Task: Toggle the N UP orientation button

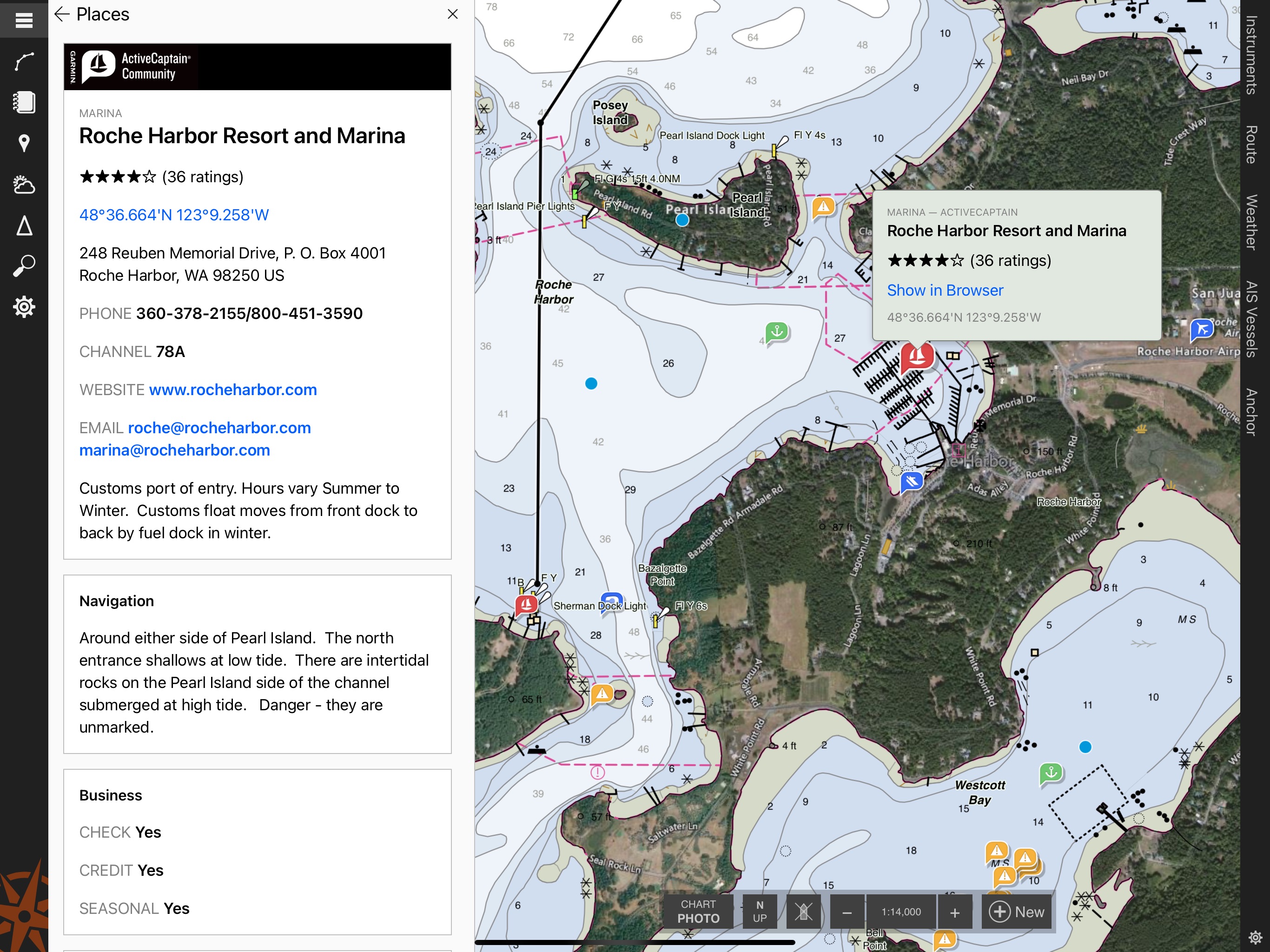Action: 760,911
